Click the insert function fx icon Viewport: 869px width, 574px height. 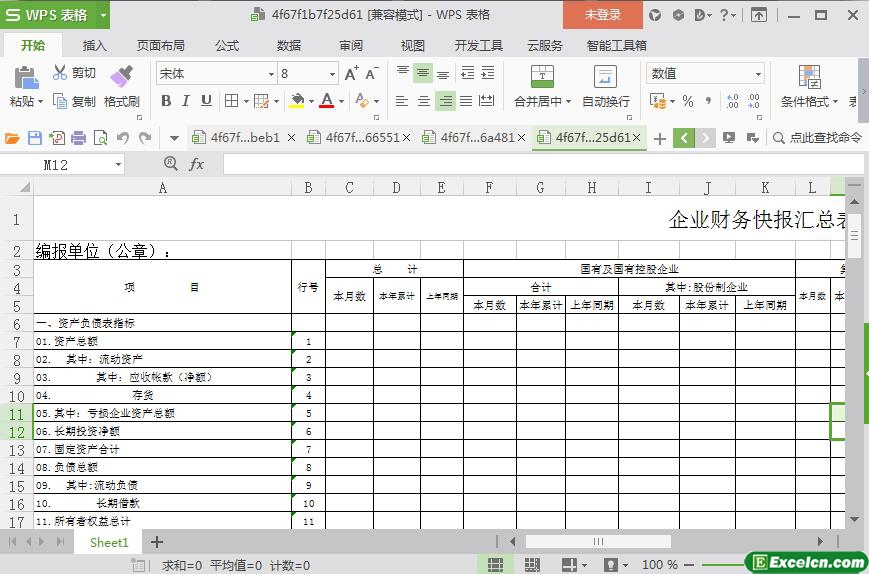click(x=196, y=164)
